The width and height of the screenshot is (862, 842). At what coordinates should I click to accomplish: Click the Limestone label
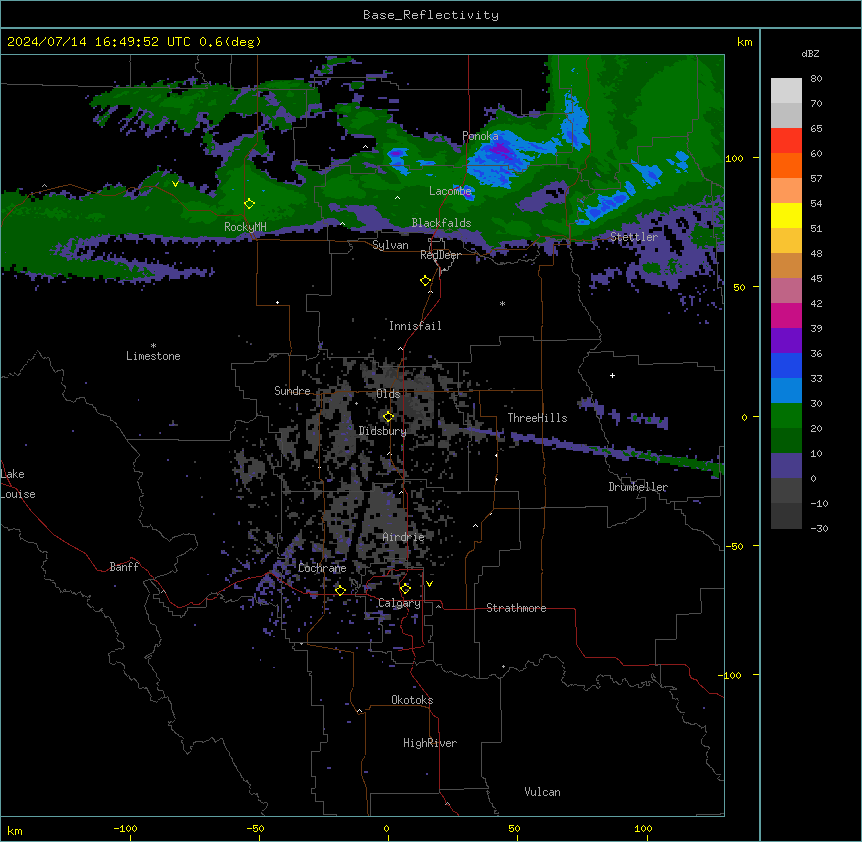click(153, 356)
